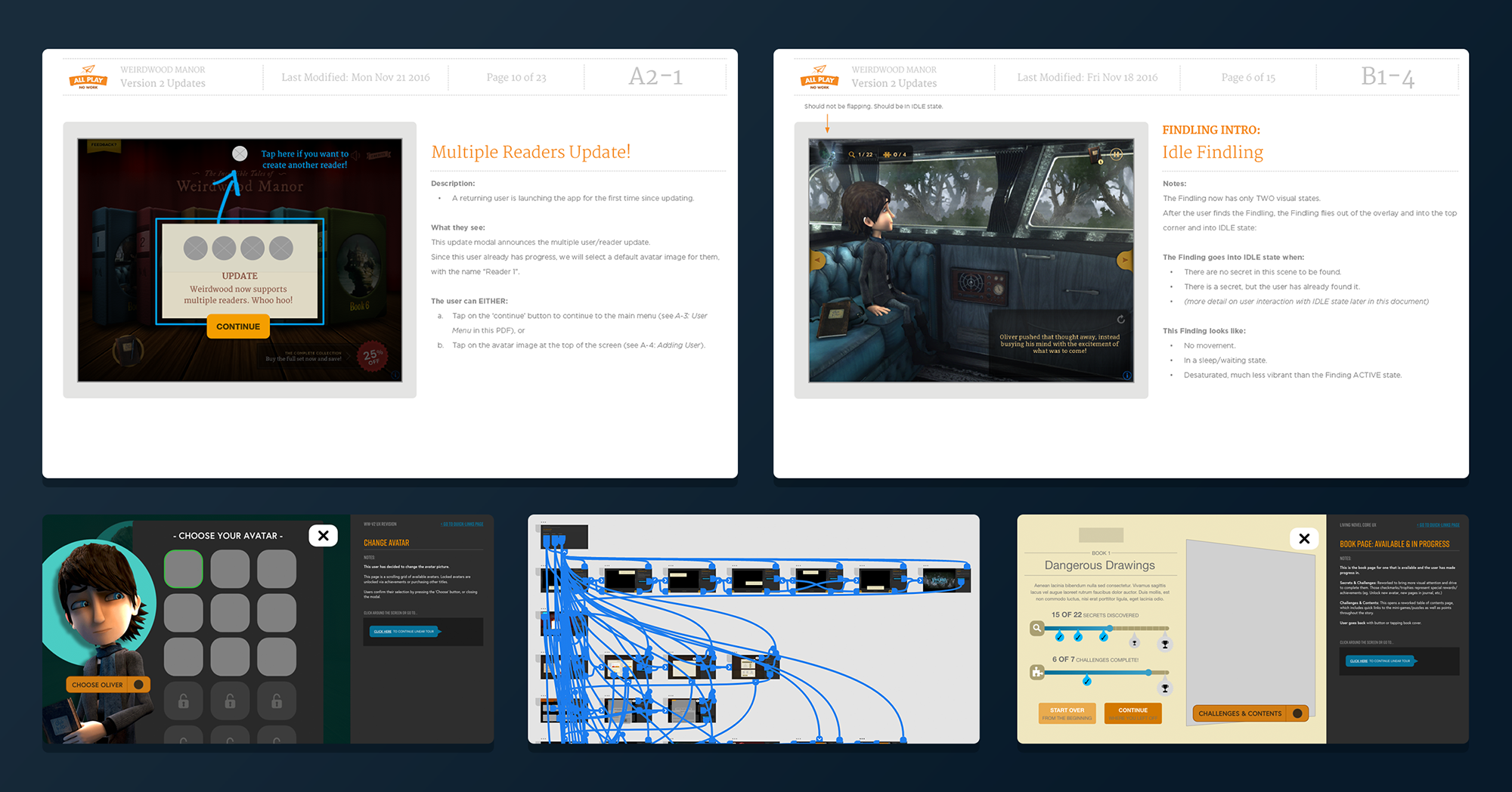Click 'Click here to continue linear tour' under Change Avatar
The image size is (1512, 792).
coord(404,631)
